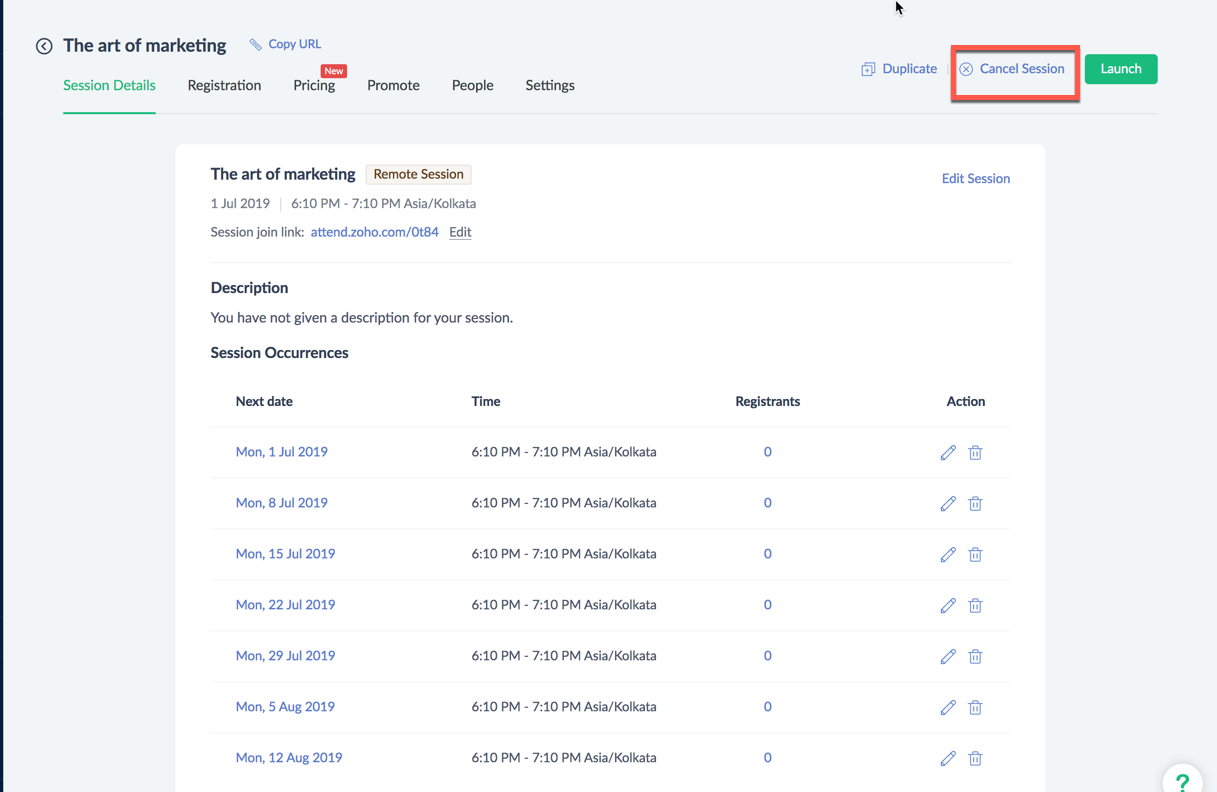Viewport: 1217px width, 792px height.
Task: Go to the Promote tab
Action: coord(393,86)
